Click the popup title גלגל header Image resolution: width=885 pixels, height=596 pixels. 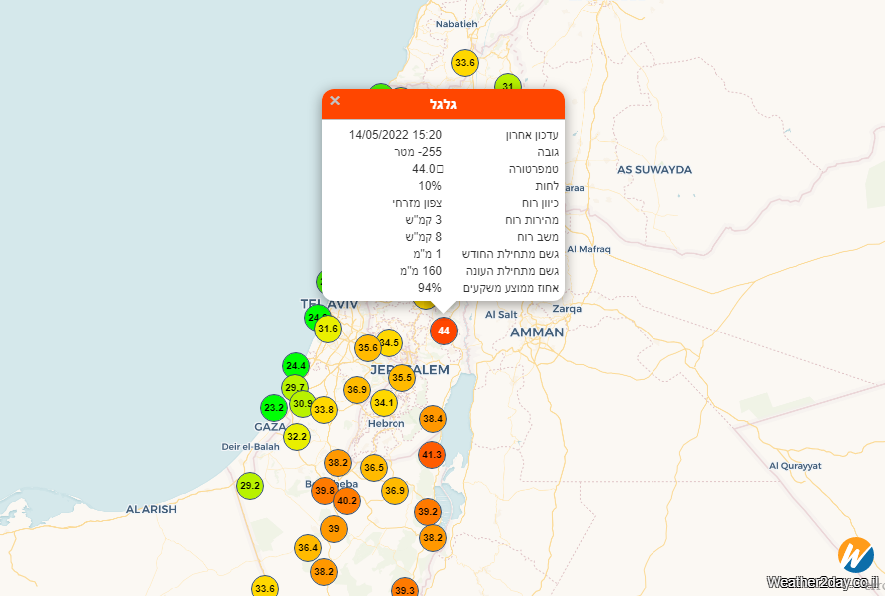point(443,104)
